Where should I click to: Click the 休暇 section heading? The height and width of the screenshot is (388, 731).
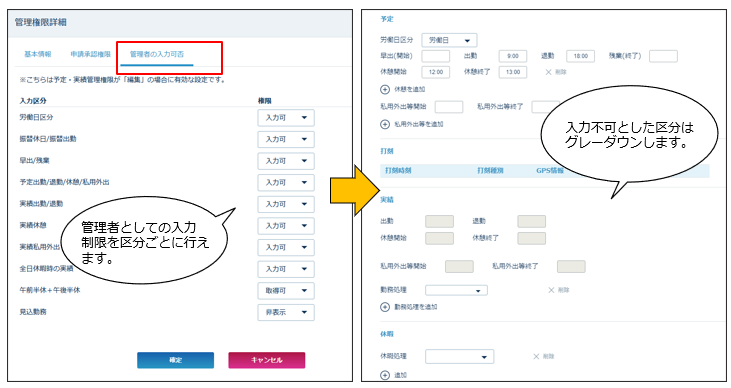[x=387, y=334]
